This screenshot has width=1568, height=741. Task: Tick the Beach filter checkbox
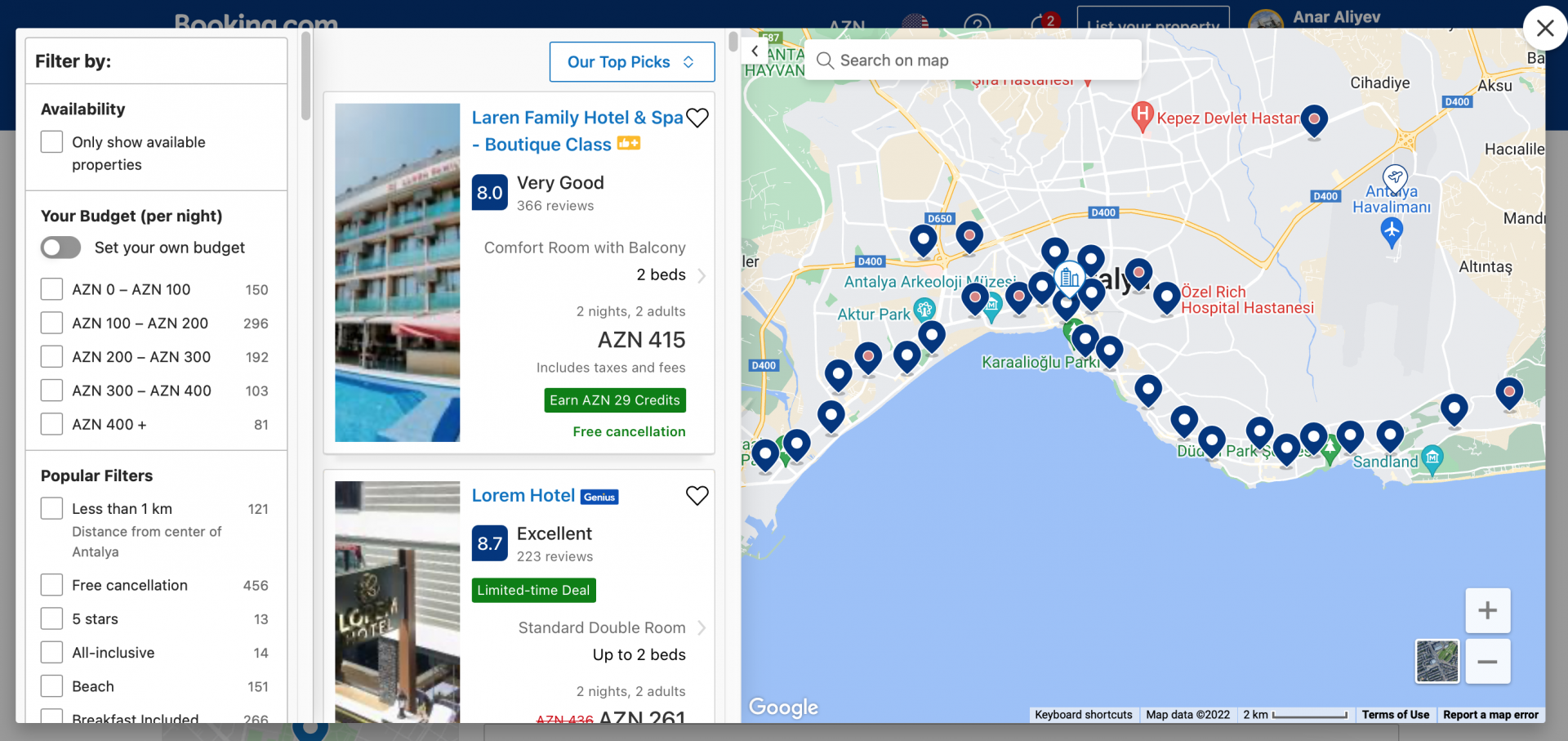point(51,686)
